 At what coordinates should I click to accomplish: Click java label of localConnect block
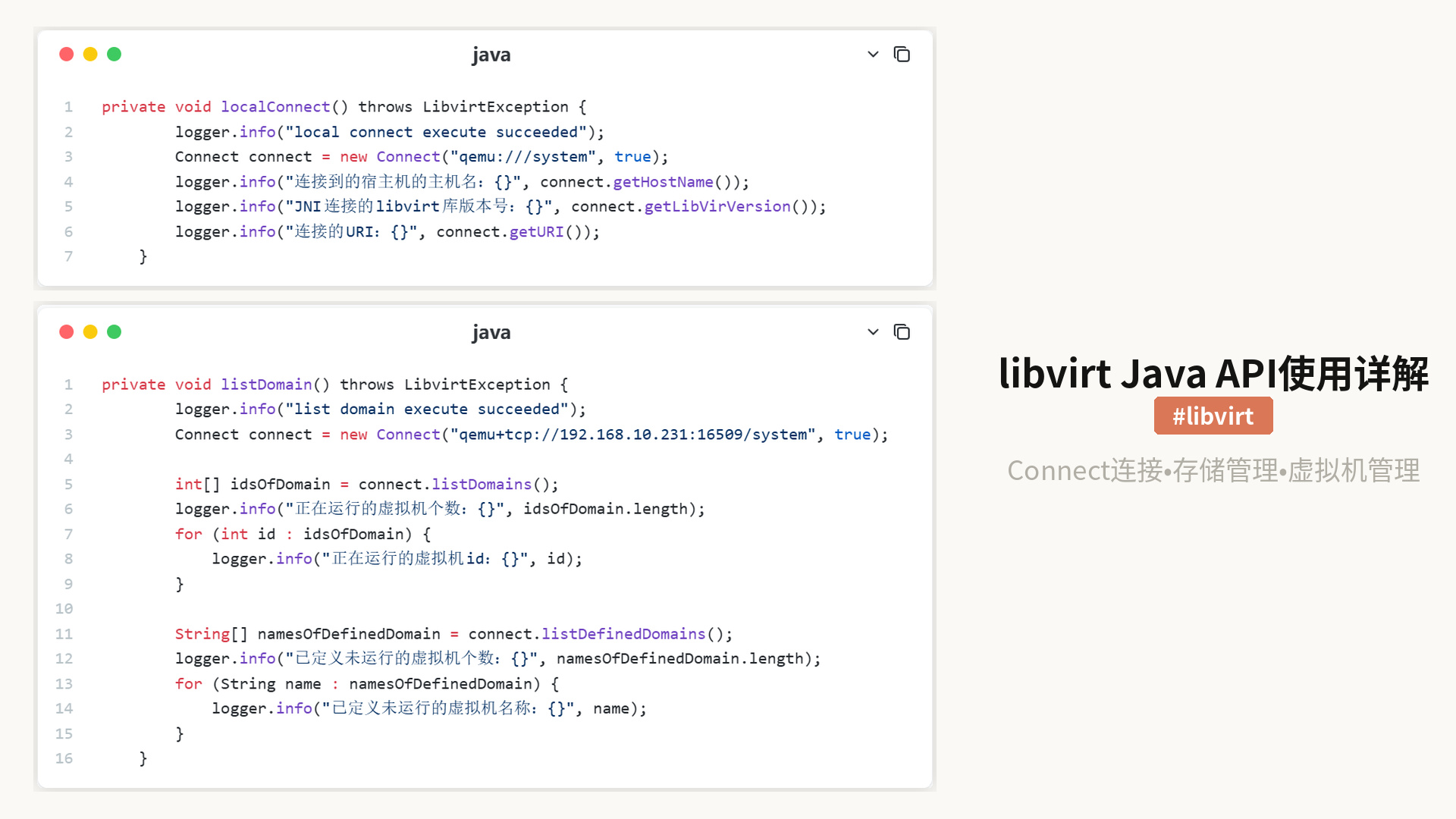491,55
